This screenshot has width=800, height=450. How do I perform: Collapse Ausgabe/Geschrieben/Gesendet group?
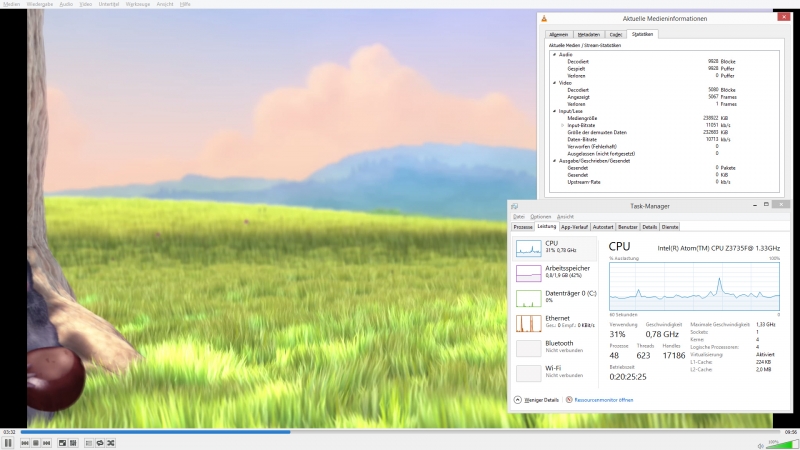click(555, 161)
